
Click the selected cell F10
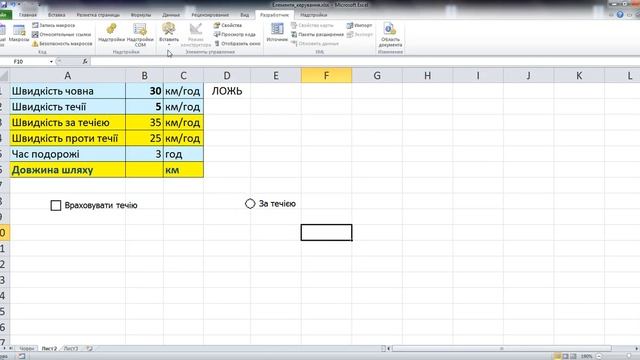point(326,233)
